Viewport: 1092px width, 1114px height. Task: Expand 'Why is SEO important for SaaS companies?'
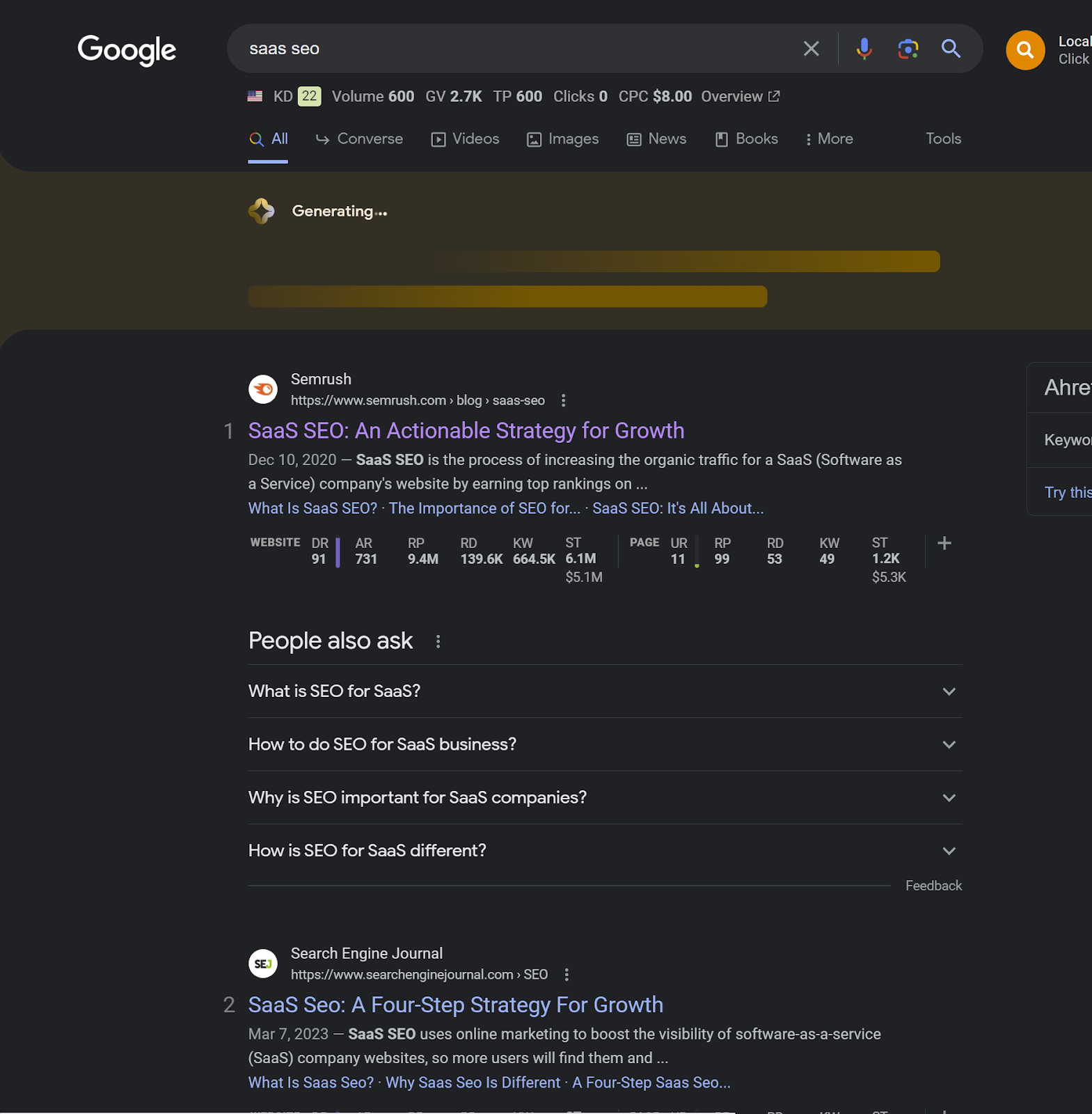coord(605,798)
